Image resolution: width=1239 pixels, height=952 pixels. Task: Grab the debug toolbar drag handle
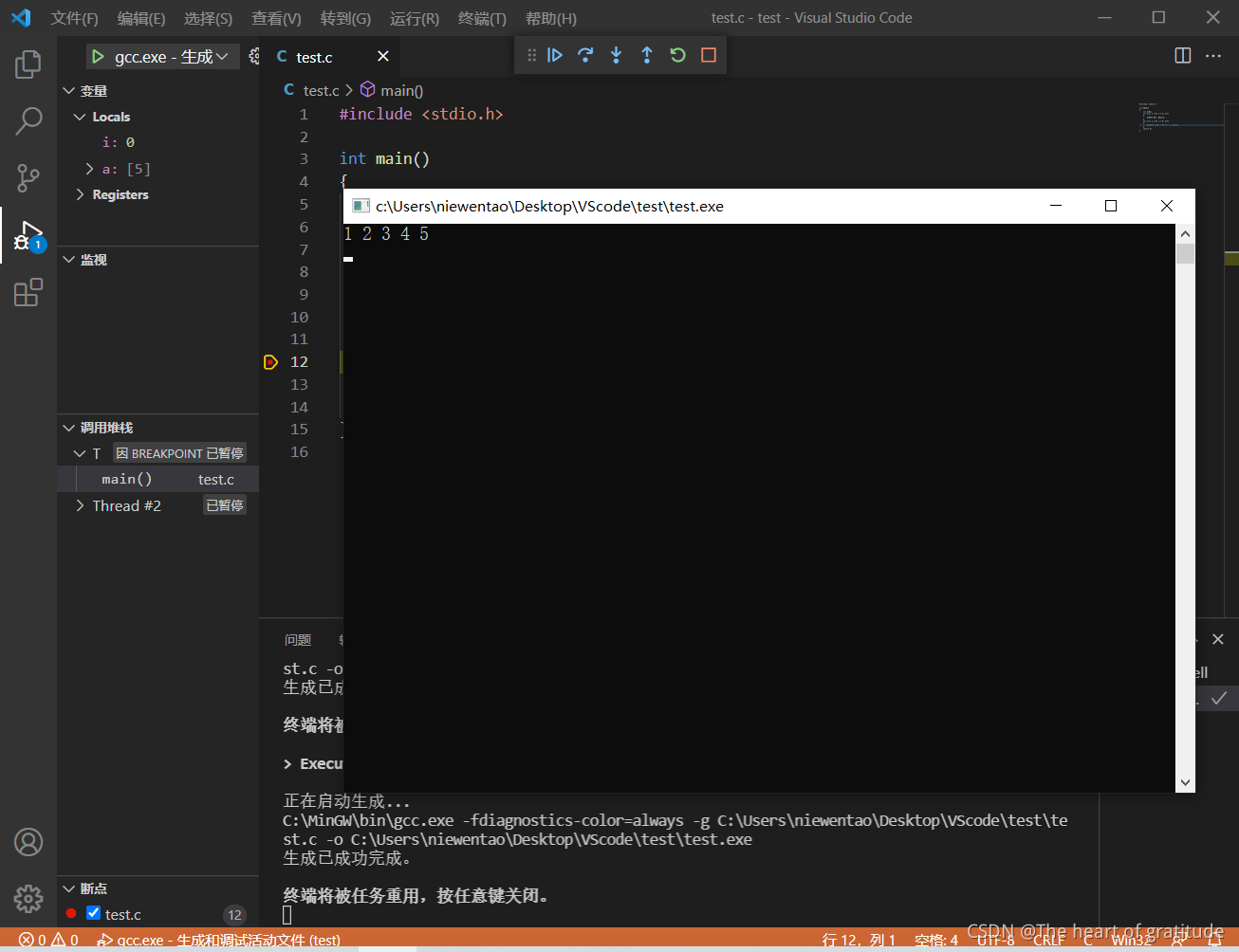531,55
